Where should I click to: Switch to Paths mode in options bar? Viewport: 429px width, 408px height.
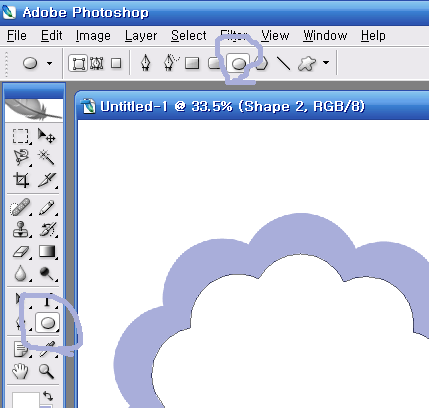click(97, 63)
